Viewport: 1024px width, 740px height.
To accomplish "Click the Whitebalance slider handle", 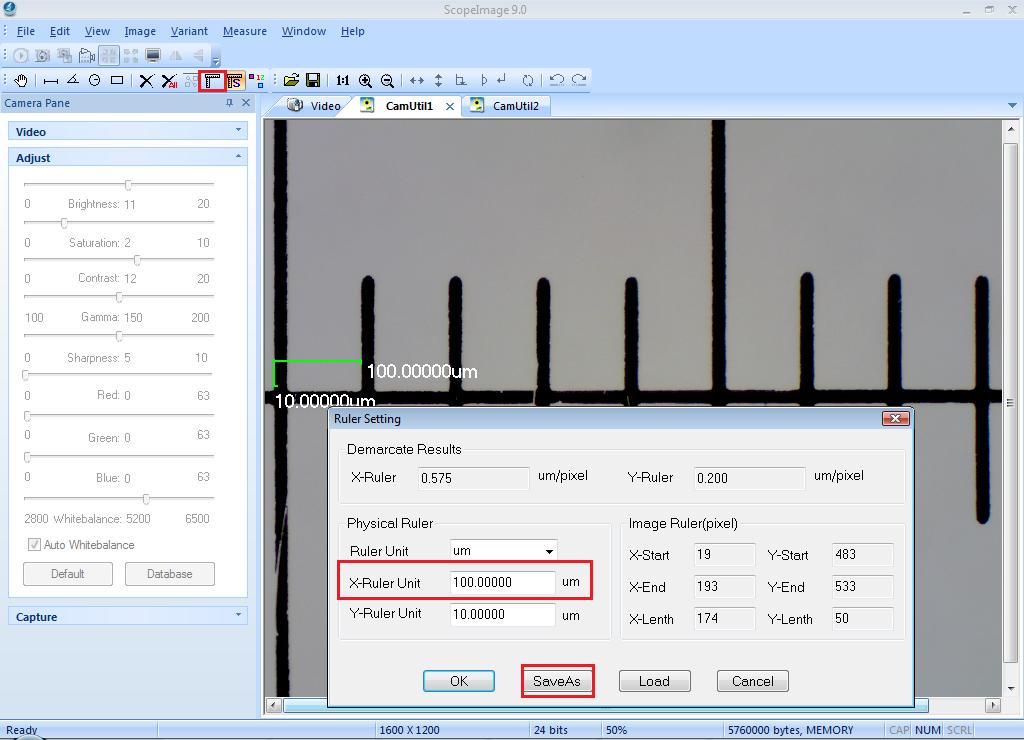I will tap(146, 498).
